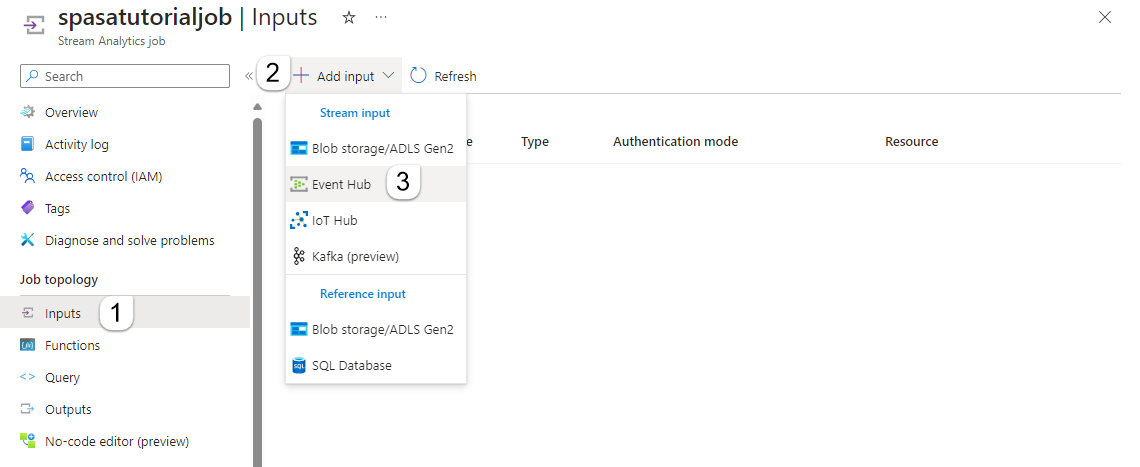Choose IoT Hub from stream inputs

(334, 220)
